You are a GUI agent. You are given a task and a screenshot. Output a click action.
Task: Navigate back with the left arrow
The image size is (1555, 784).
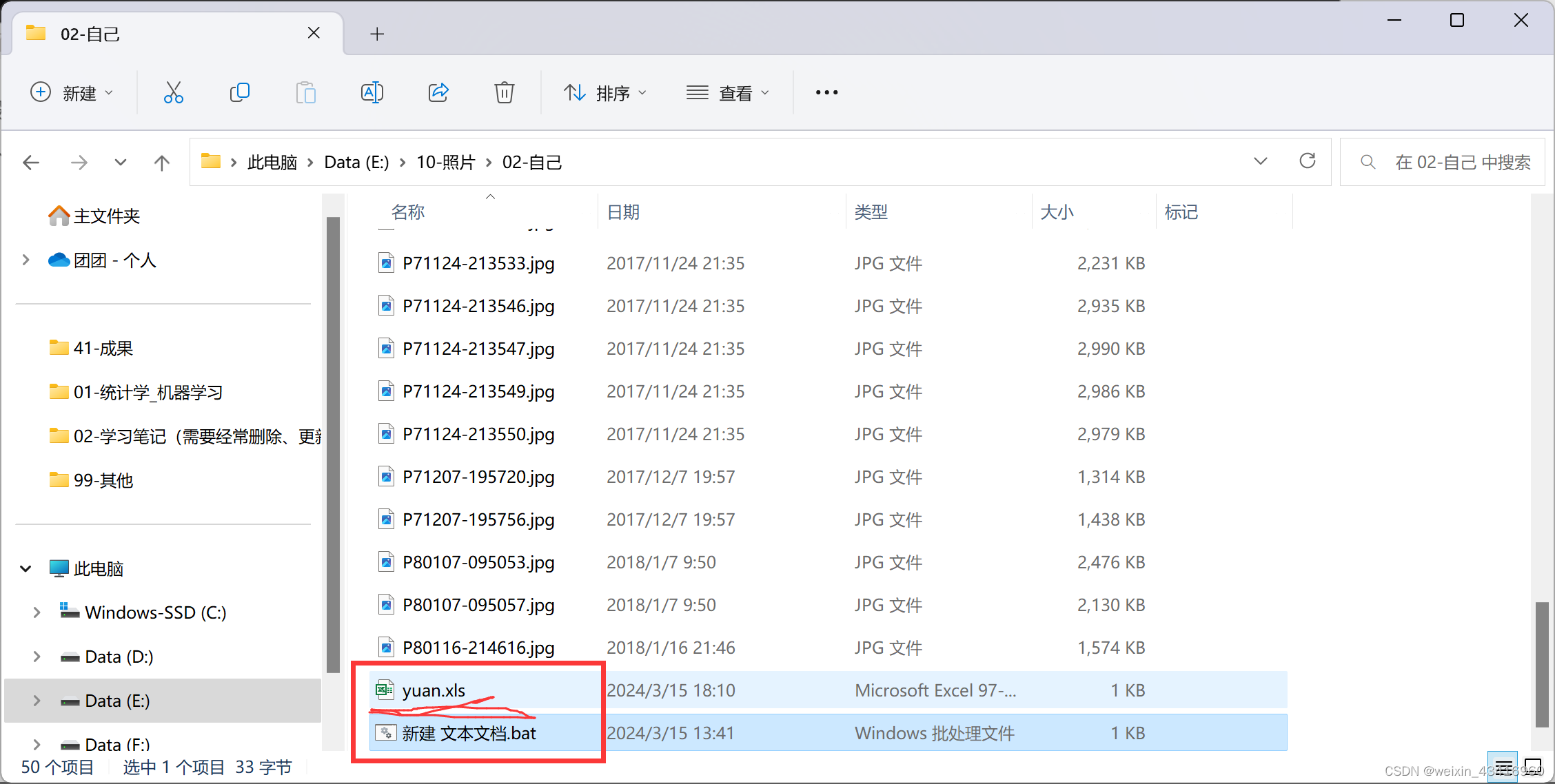32,163
